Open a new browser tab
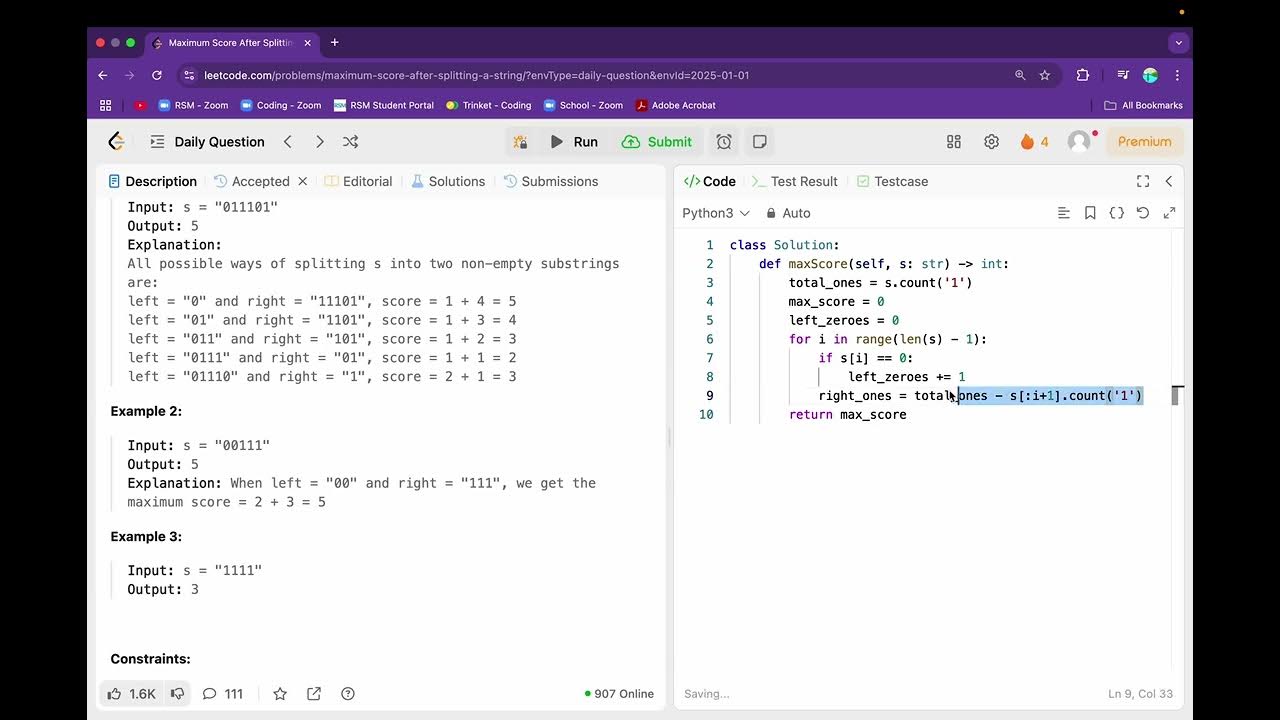1280x720 pixels. (x=335, y=43)
